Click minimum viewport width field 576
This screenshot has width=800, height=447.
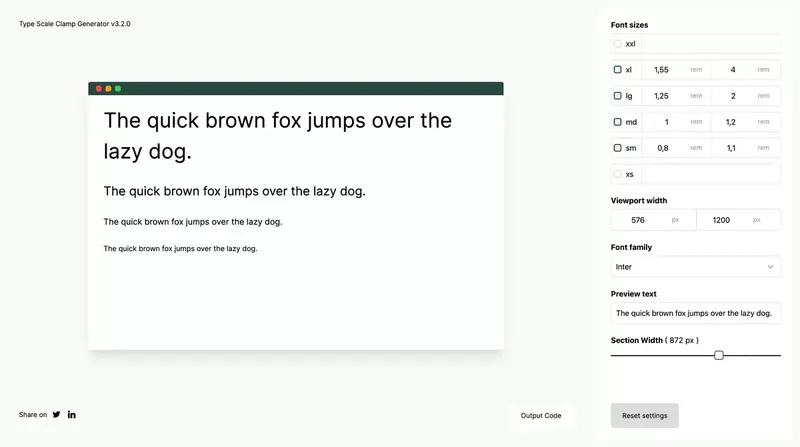tap(653, 220)
